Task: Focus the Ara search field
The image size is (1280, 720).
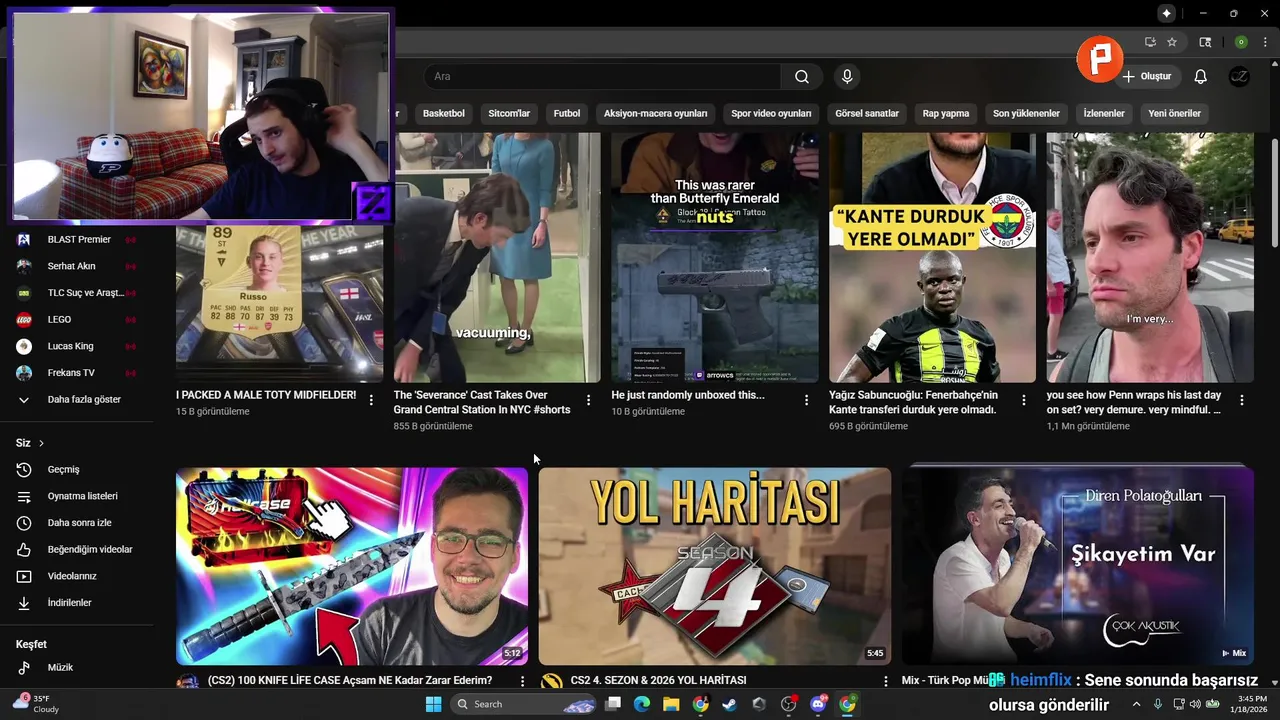Action: click(x=602, y=76)
